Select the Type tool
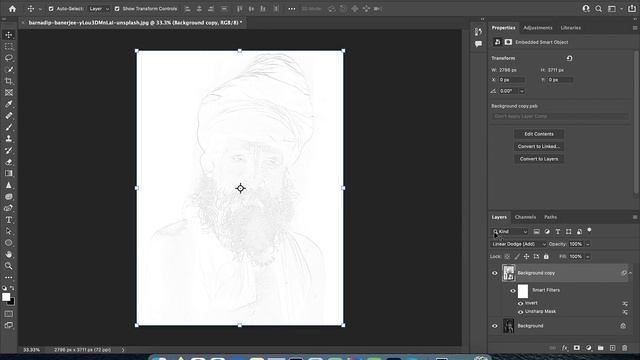 coord(9,220)
